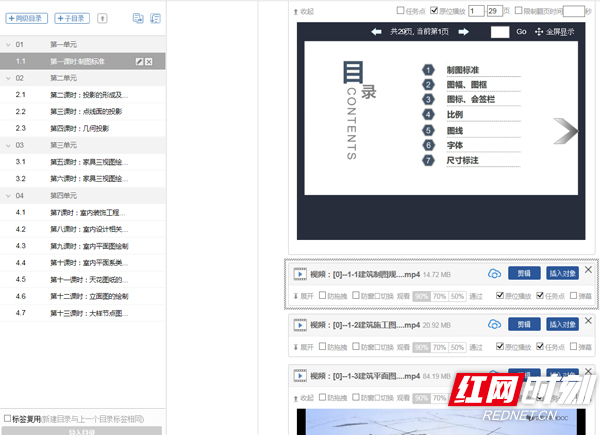Select chapter 4.6 第十二课时 立面图的绘制
The width and height of the screenshot is (600, 435).
pyautogui.click(x=83, y=296)
